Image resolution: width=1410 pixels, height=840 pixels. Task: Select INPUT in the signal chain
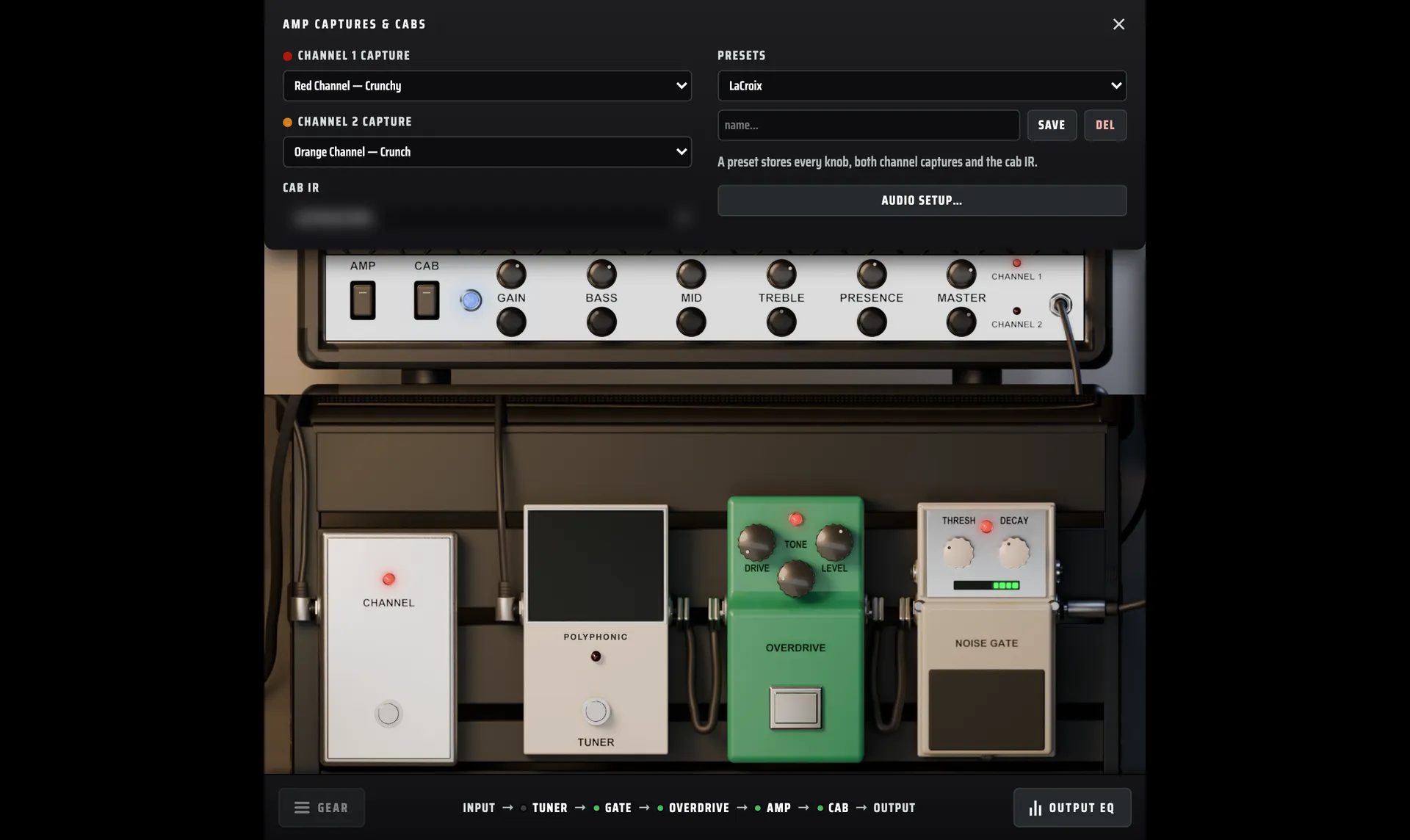[x=479, y=808]
